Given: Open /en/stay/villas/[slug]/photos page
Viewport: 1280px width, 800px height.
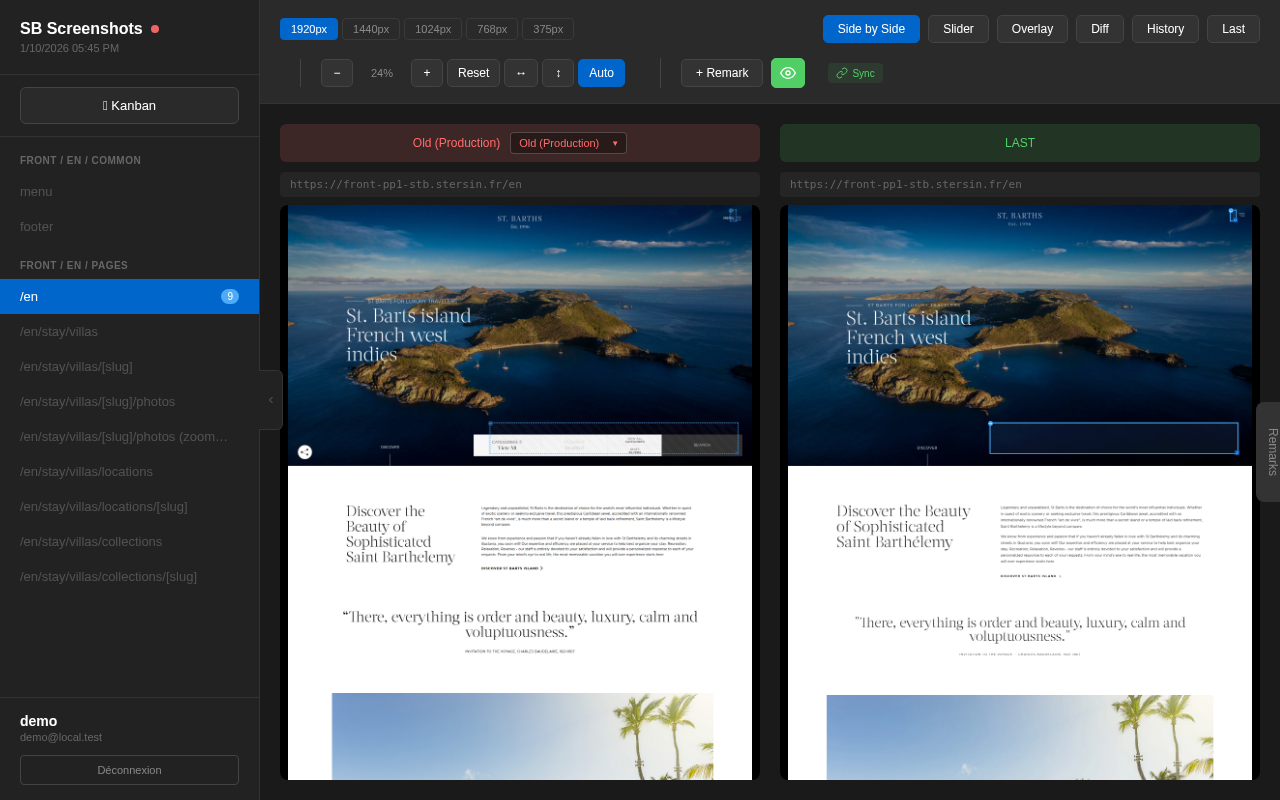Looking at the screenshot, I should pos(129,402).
